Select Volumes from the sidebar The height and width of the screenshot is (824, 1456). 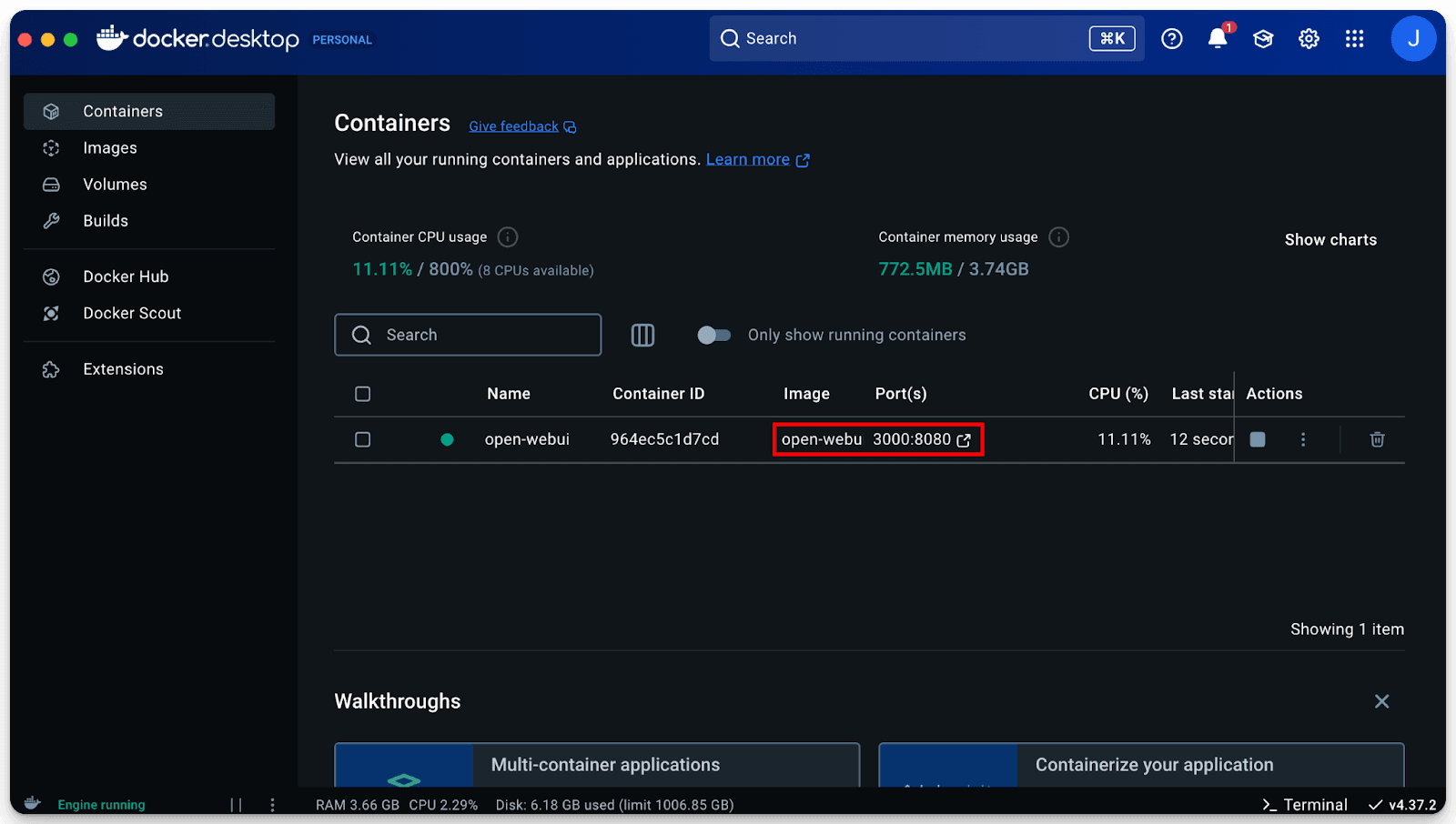pyautogui.click(x=115, y=184)
